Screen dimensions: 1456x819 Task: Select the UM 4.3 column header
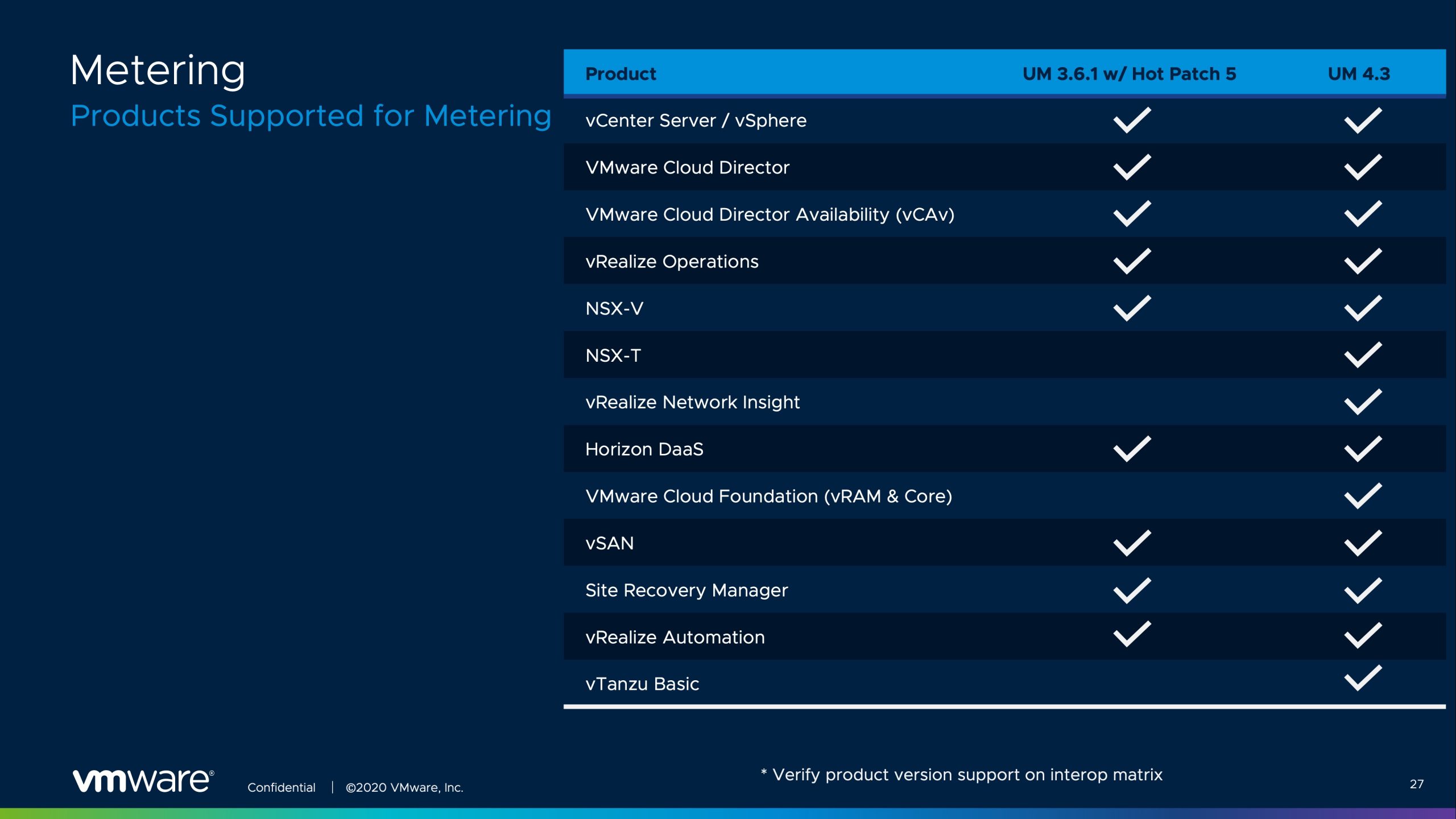1359,74
